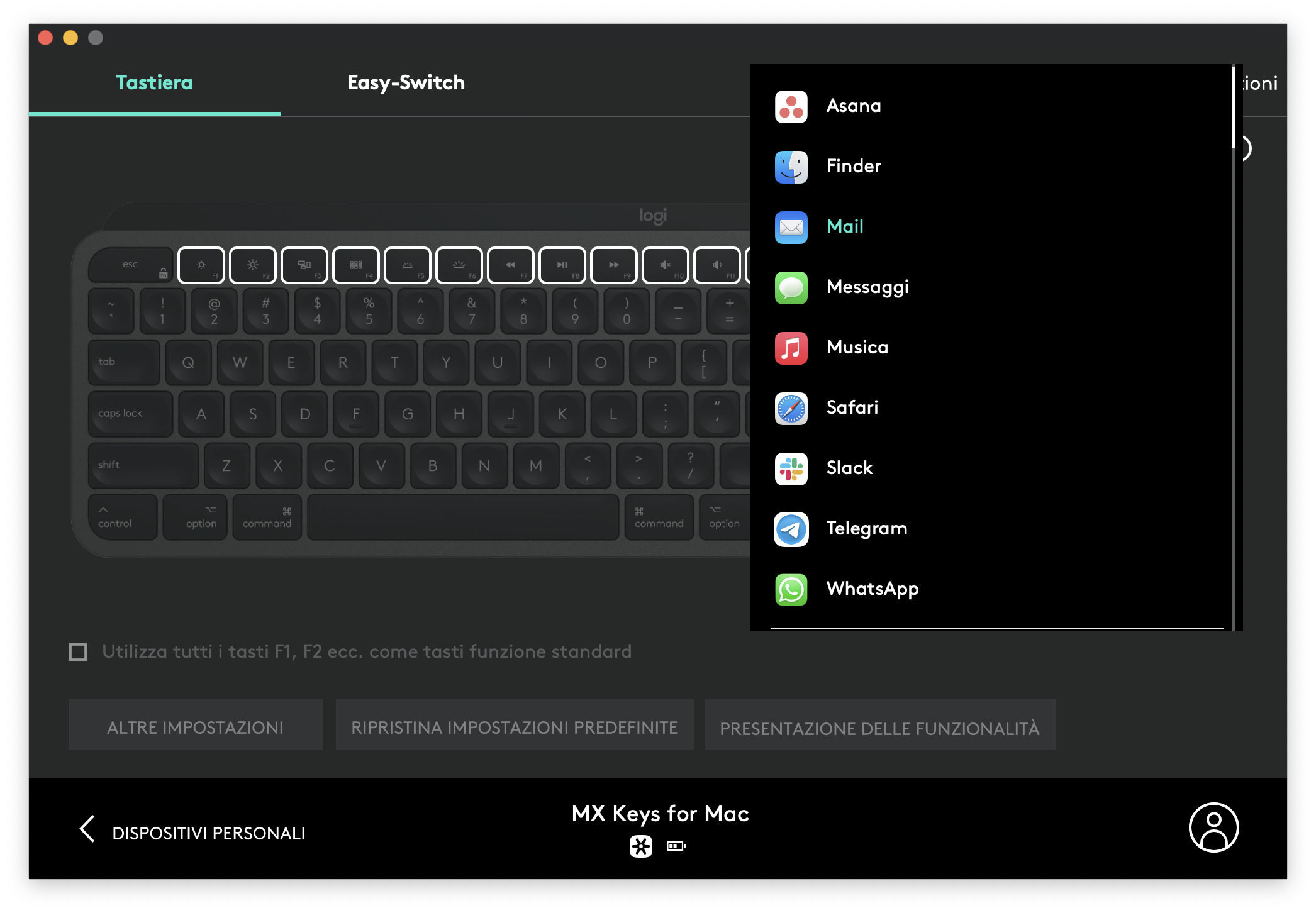Viewport: 1316px width, 913px height.
Task: Check the battery status icon
Action: pos(676,846)
